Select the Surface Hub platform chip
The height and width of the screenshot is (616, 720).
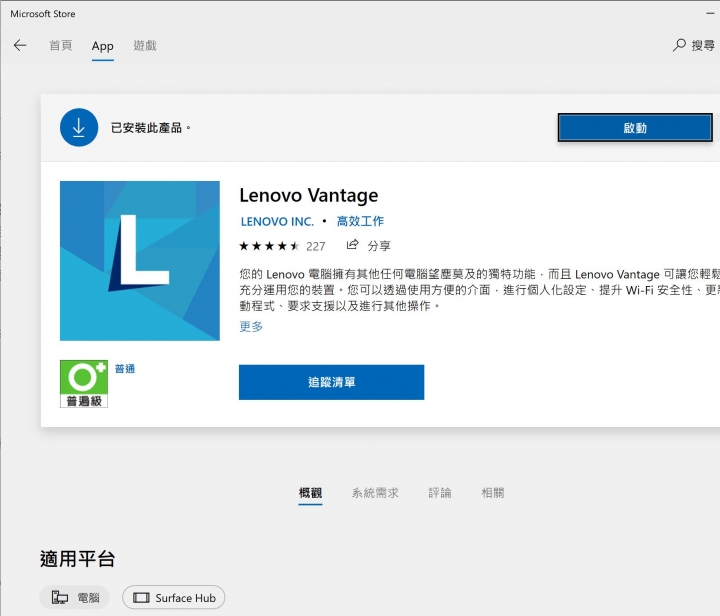pos(174,597)
